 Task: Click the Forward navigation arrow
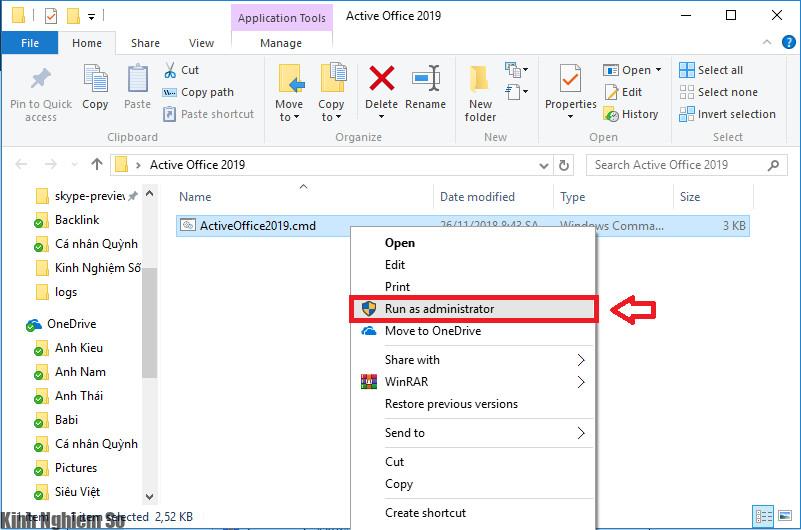pos(50,164)
